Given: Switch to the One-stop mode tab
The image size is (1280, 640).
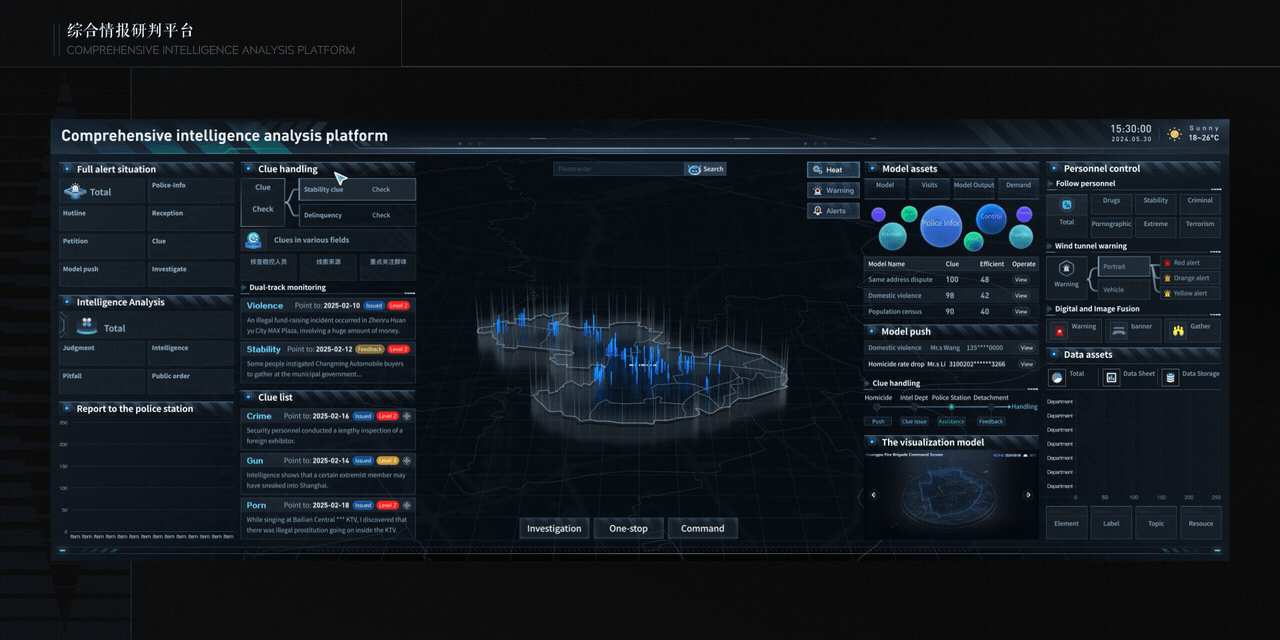Looking at the screenshot, I should [x=628, y=528].
